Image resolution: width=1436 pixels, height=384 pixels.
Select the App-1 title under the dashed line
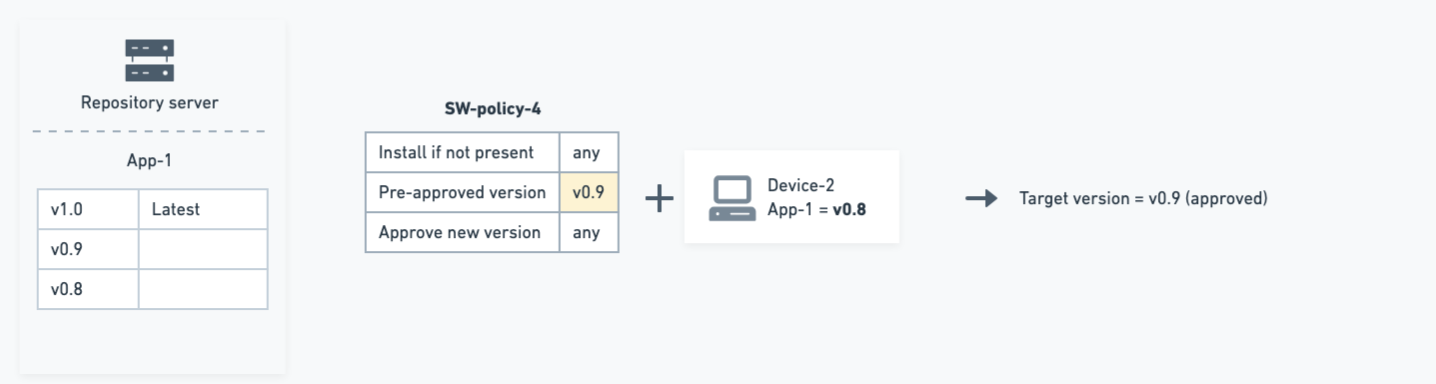pos(150,160)
